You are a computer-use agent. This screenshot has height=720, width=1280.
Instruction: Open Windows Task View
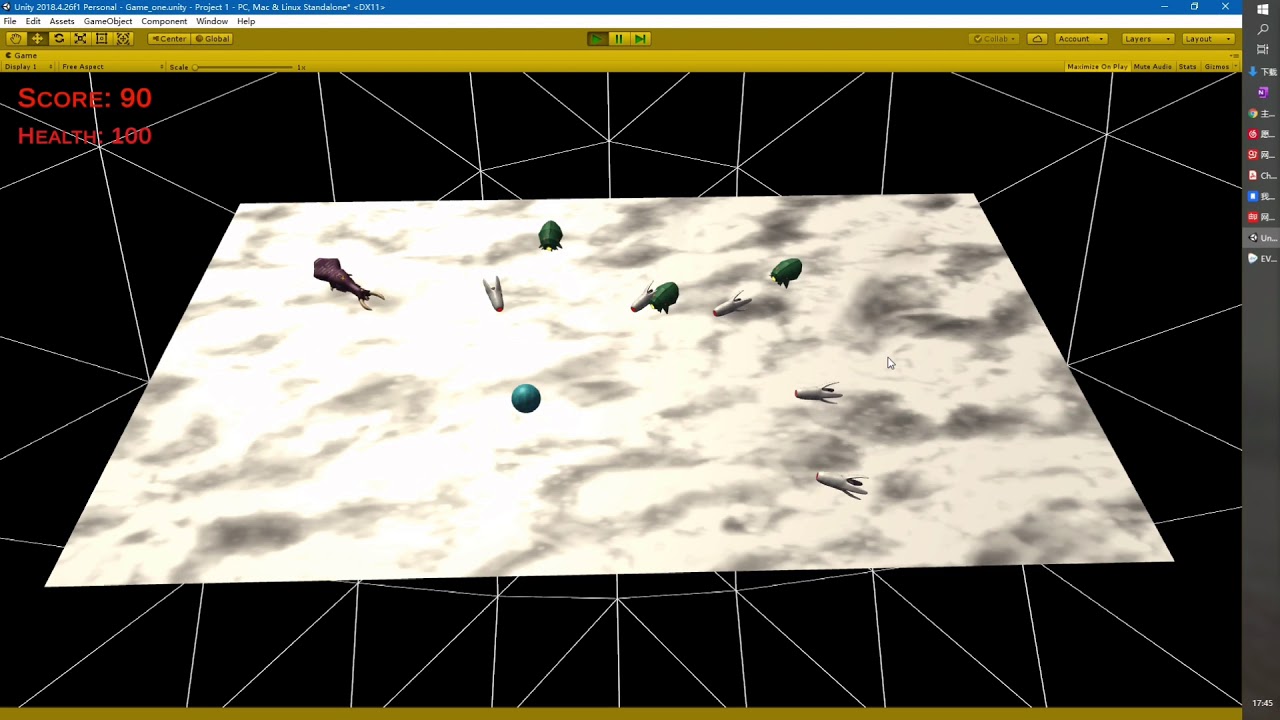[x=1262, y=49]
